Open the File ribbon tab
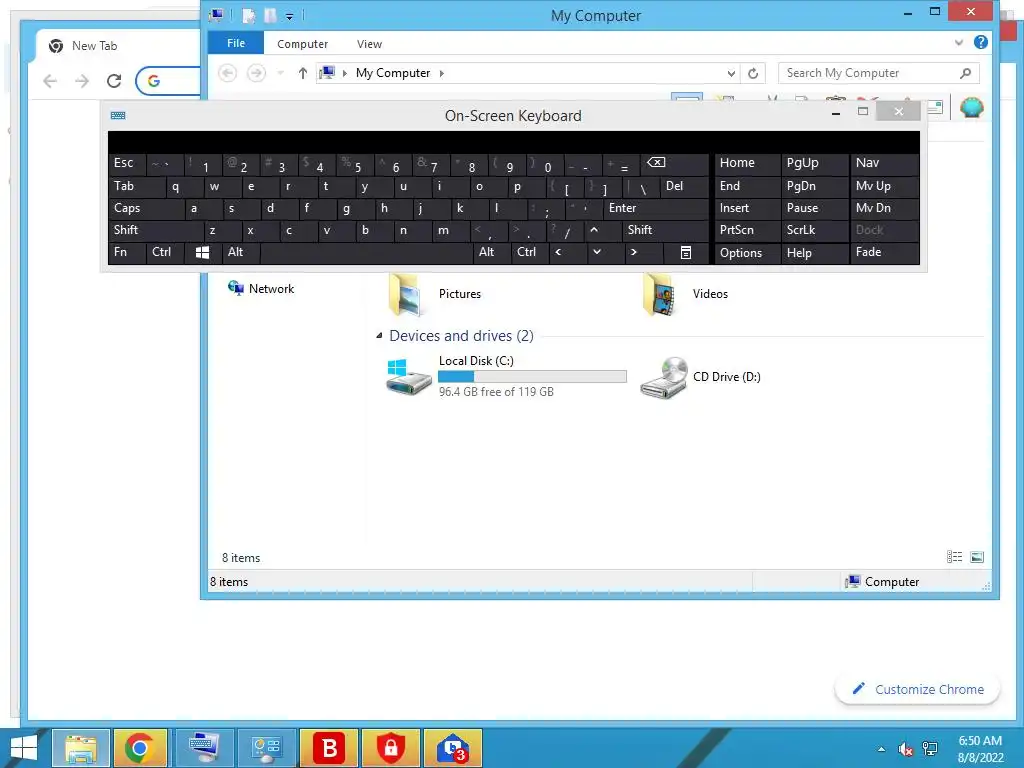The image size is (1024, 768). (x=236, y=43)
